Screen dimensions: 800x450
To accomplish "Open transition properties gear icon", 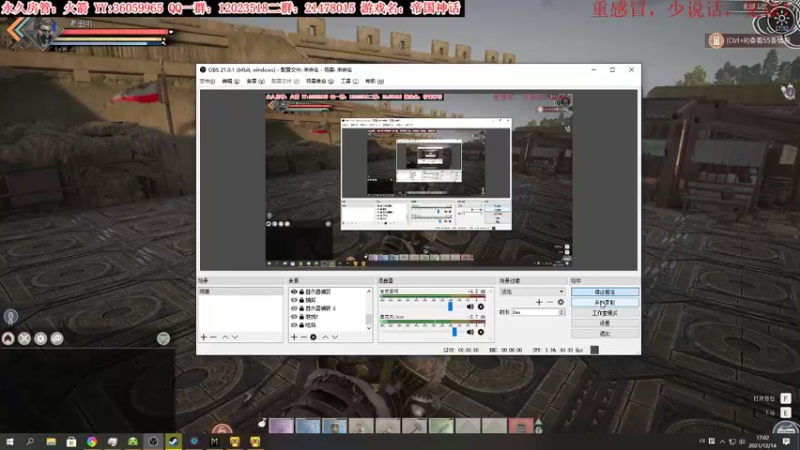I will point(561,302).
